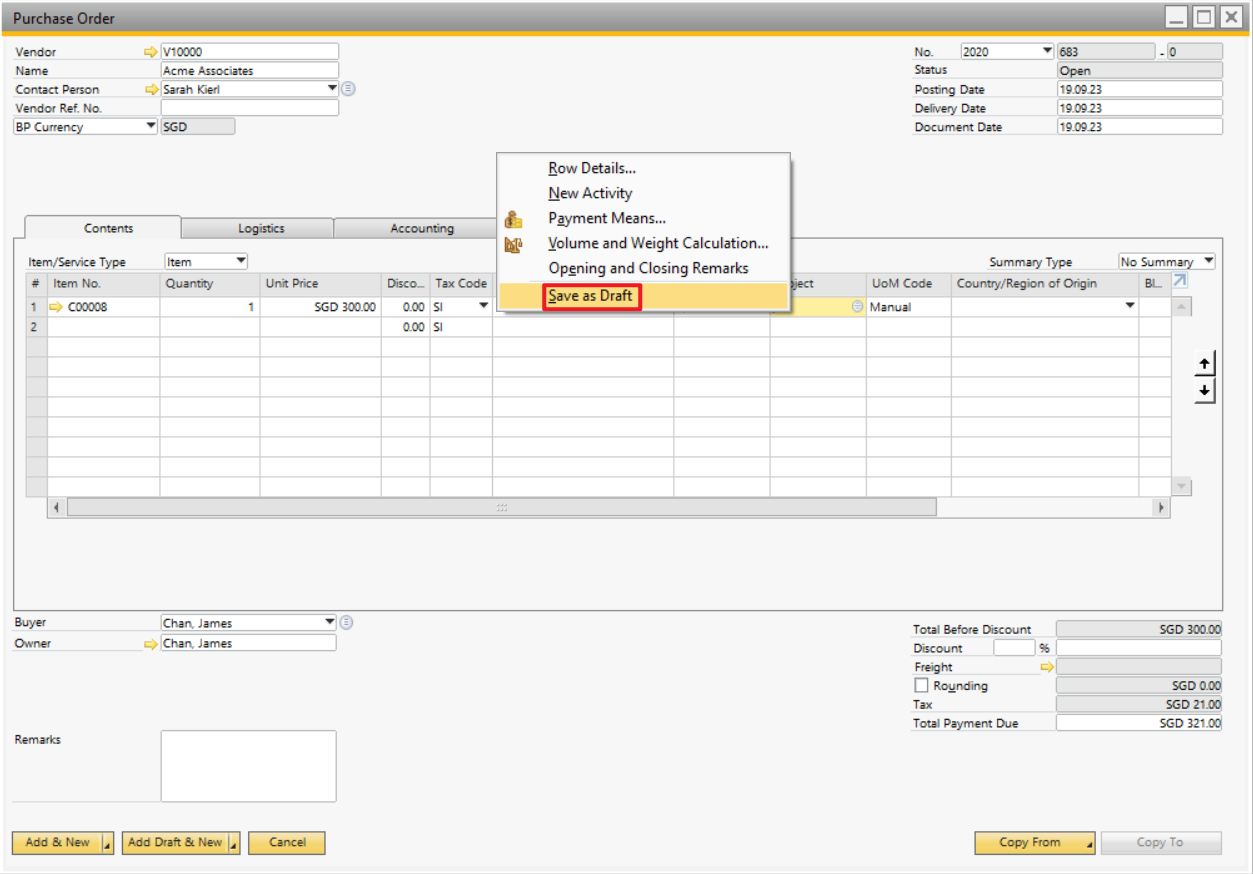This screenshot has width=1253, height=874.
Task: Expand the Item/Service Type dropdown
Action: 241,262
